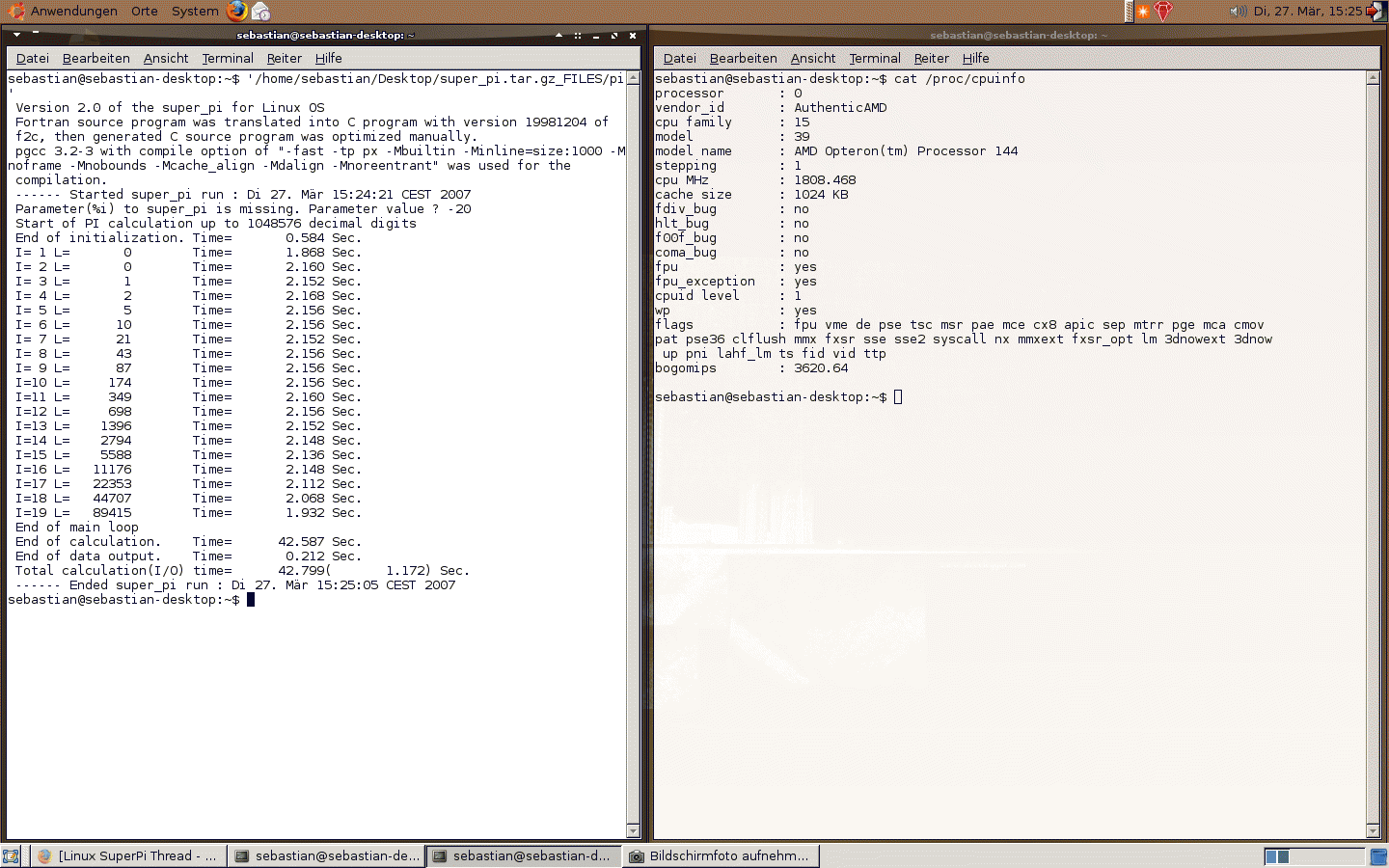Switch to second sebastian@sebastian-d... taskbar button
1389x868 pixels.
(524, 855)
